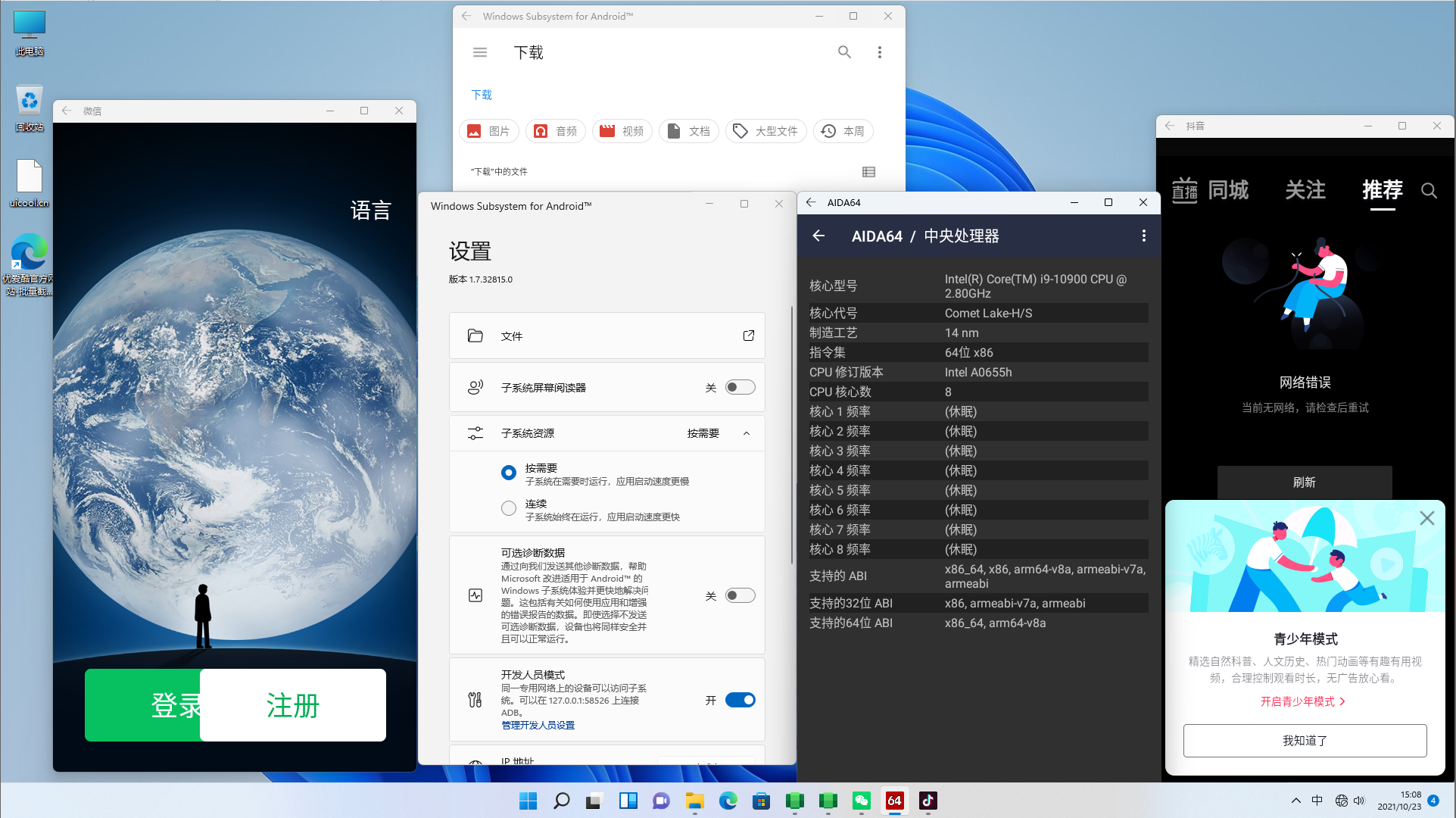This screenshot has height=818, width=1456.
Task: Select the 核心型号 row in AIDA64
Action: tap(979, 286)
